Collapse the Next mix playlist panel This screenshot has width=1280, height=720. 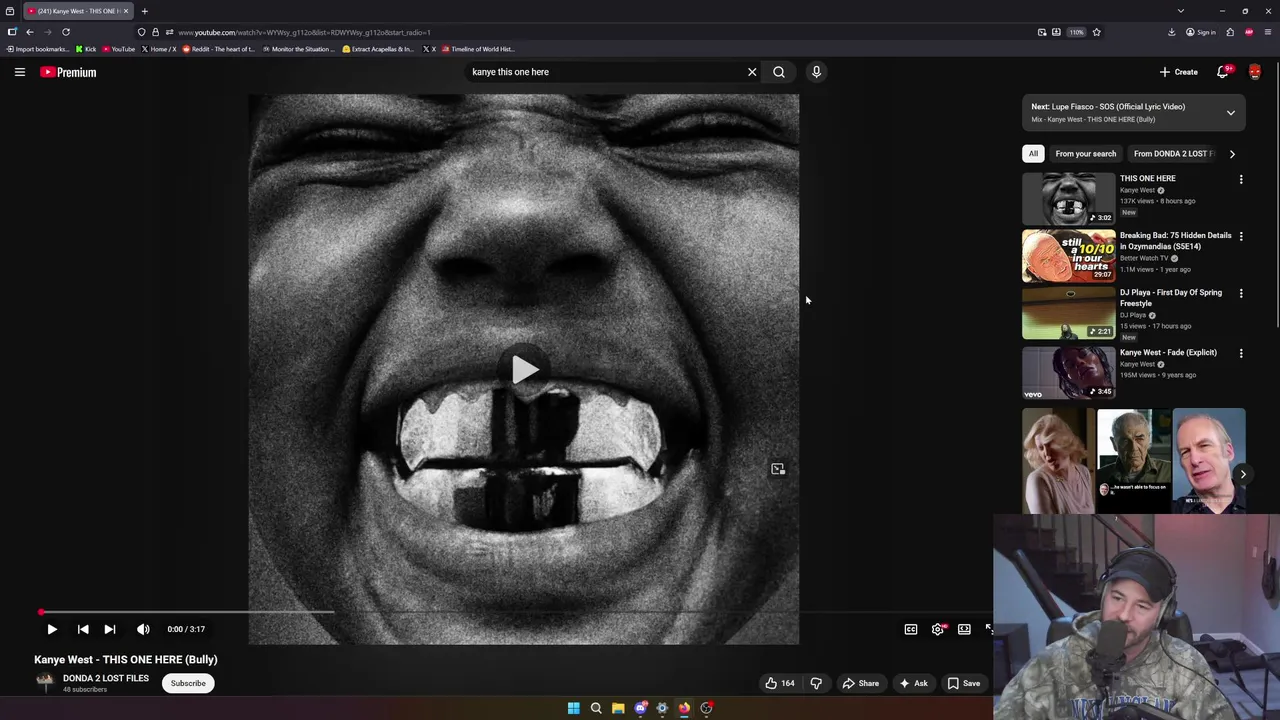pos(1231,113)
